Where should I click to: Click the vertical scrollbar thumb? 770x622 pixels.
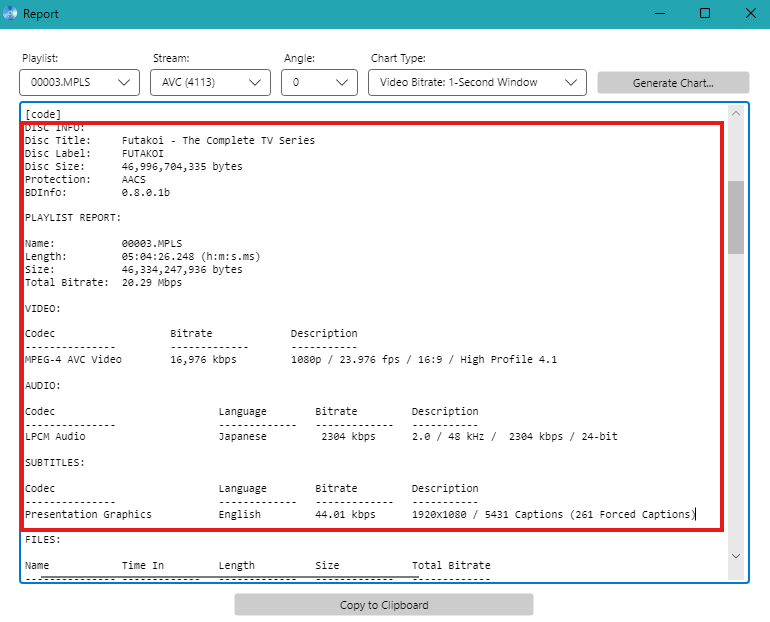click(736, 216)
